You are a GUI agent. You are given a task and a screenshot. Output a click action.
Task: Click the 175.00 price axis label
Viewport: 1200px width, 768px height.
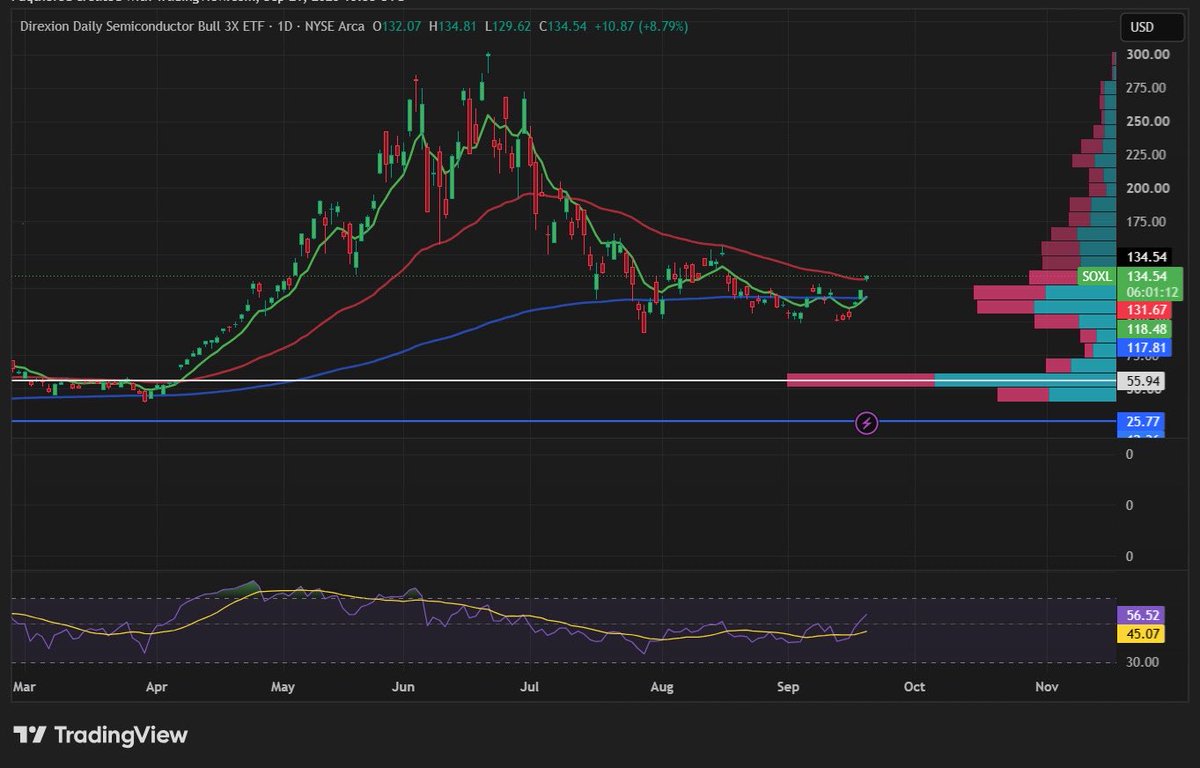pyautogui.click(x=1145, y=221)
